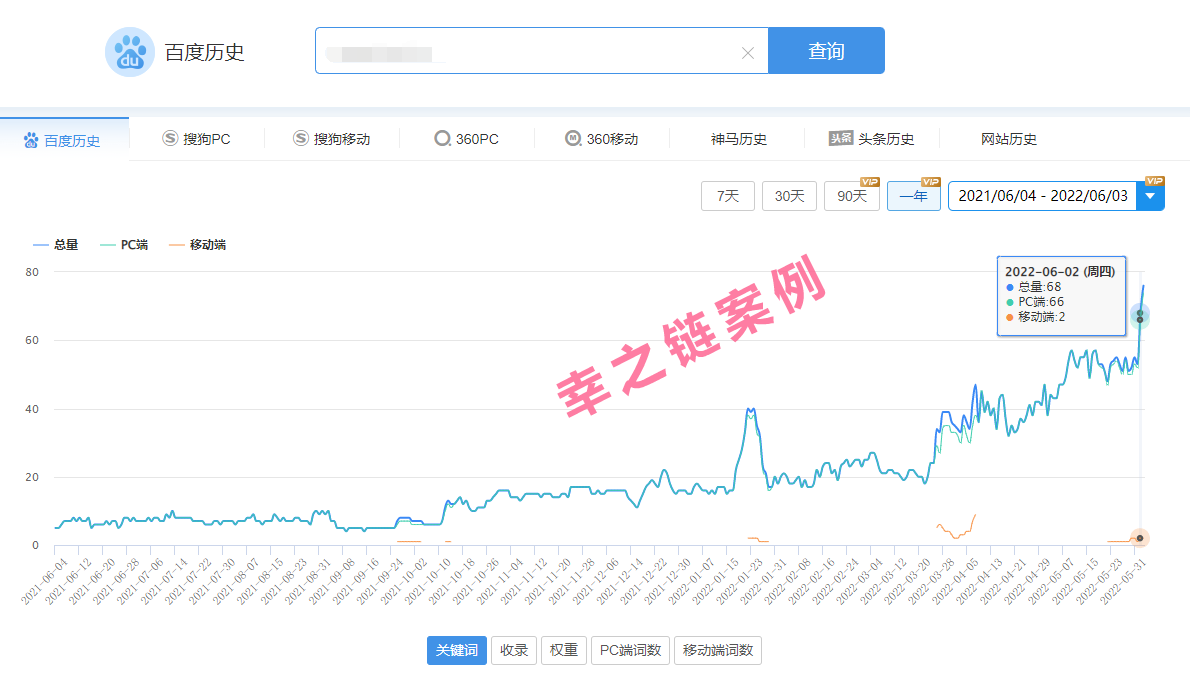This screenshot has height=680, width=1190.
Task: Click the VIP badge on the date range dropdown
Action: (1155, 181)
